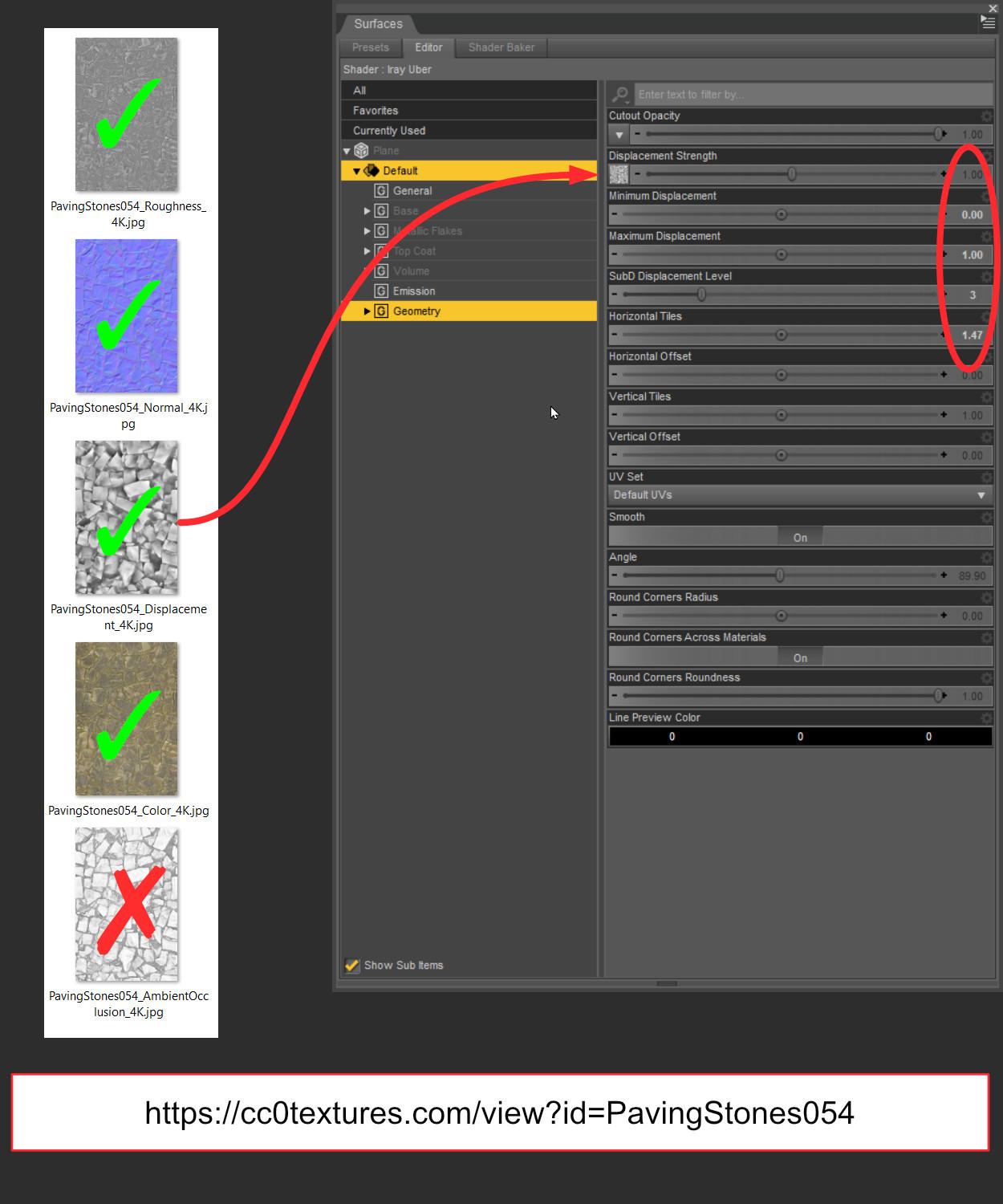Click plus button on Vertical Tiles slider

coord(944,415)
